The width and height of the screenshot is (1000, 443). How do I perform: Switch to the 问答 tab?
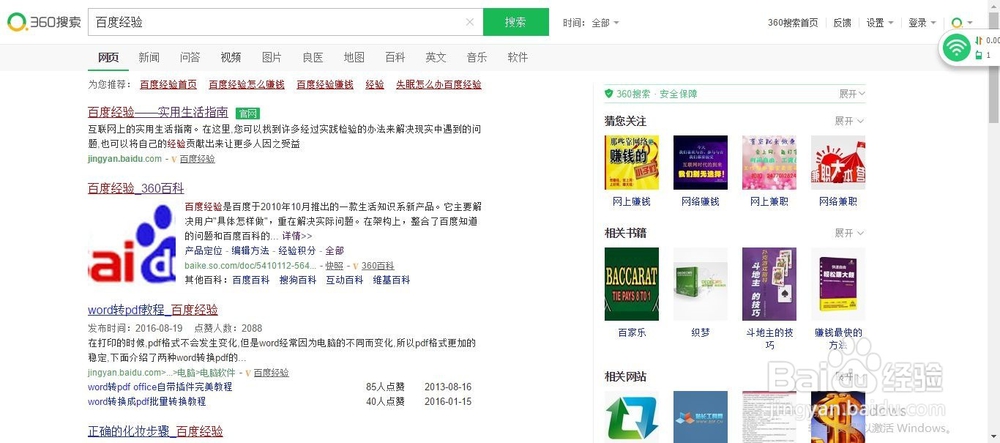[x=189, y=57]
